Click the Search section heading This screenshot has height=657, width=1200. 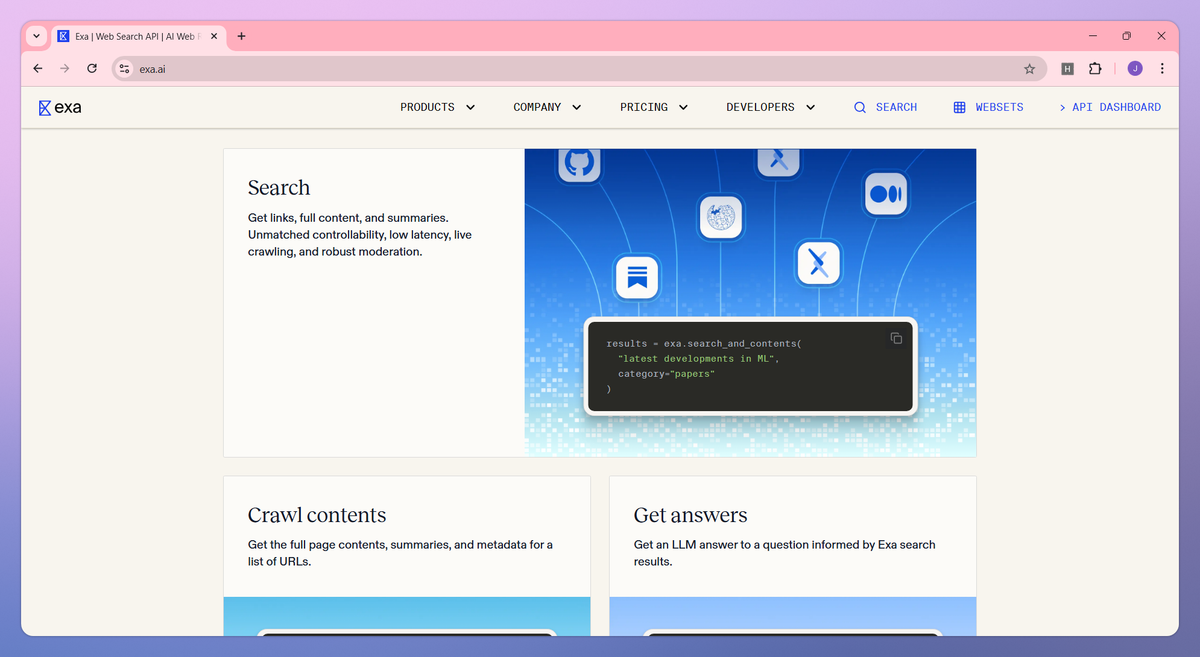coord(279,188)
